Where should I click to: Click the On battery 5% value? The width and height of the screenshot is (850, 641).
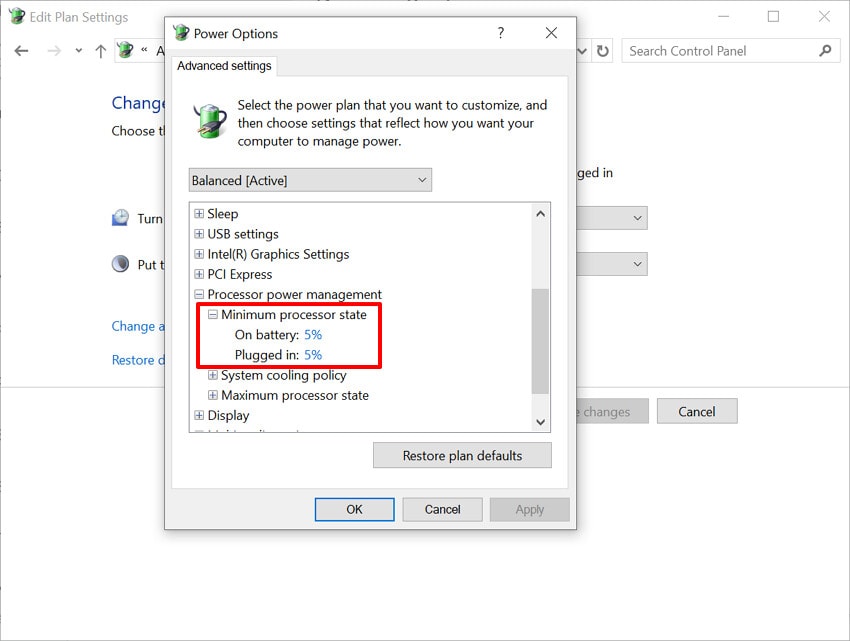[x=313, y=335]
